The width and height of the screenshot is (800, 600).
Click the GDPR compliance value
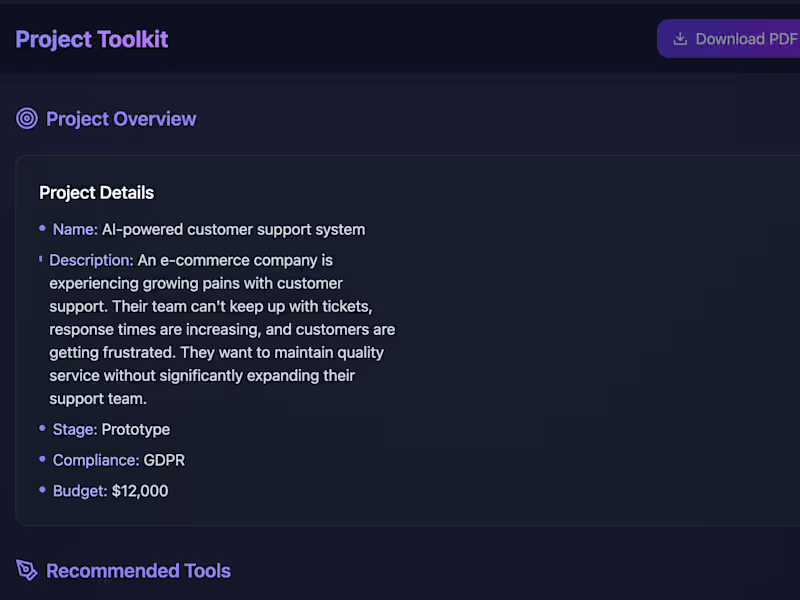pyautogui.click(x=164, y=460)
